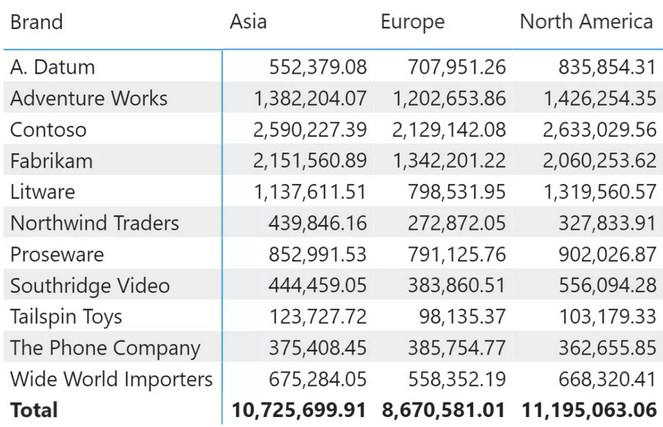Click the Brand column header
This screenshot has width=663, height=427.
pyautogui.click(x=36, y=22)
